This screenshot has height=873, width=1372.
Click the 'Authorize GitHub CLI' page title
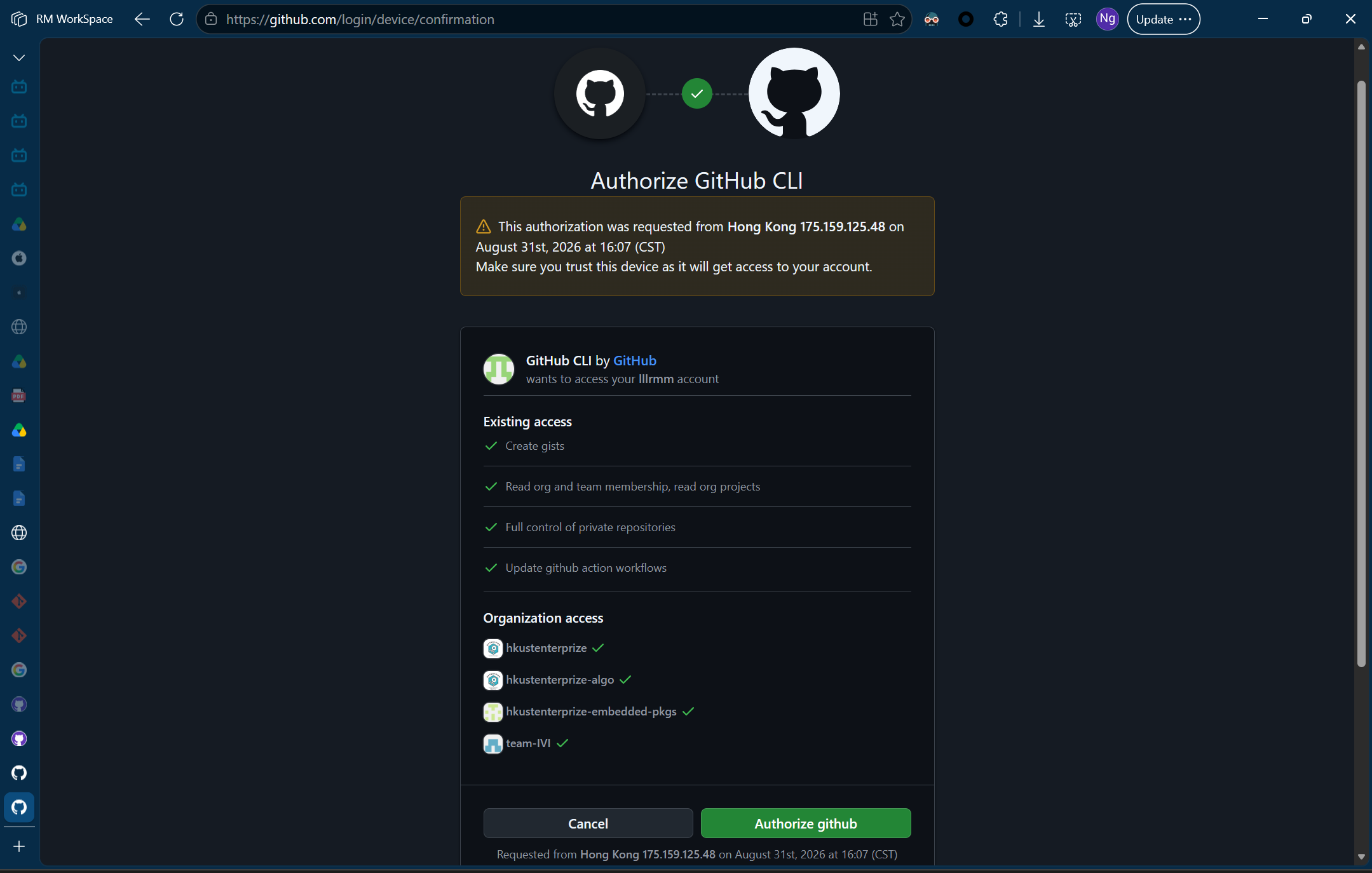click(x=697, y=180)
